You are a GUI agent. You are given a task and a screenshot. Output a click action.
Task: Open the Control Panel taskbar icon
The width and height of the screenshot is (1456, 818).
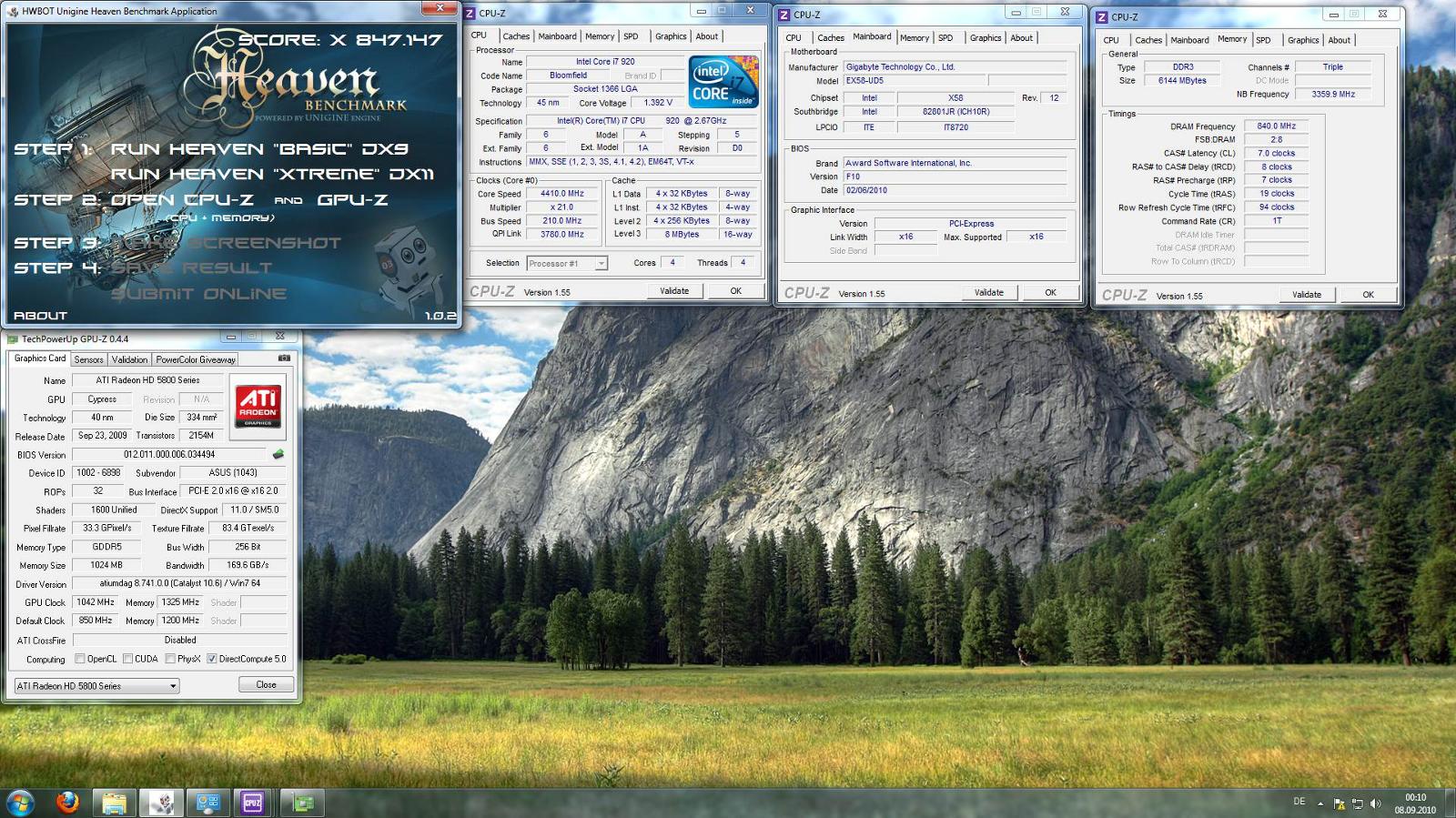coord(207,803)
